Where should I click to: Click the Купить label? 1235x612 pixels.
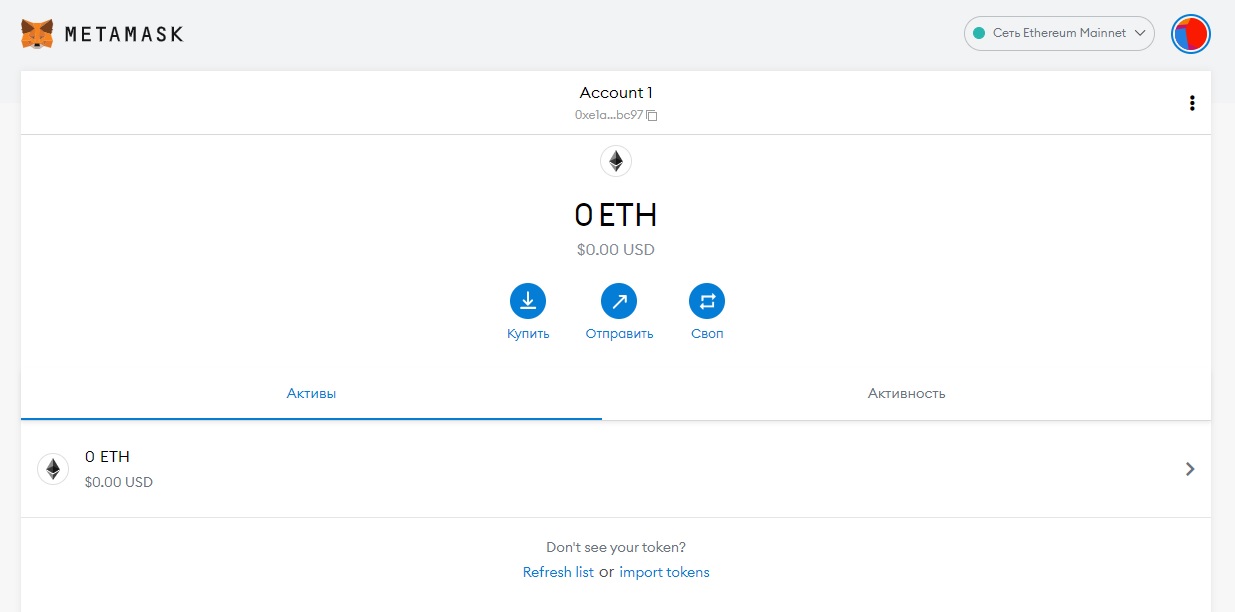(528, 334)
